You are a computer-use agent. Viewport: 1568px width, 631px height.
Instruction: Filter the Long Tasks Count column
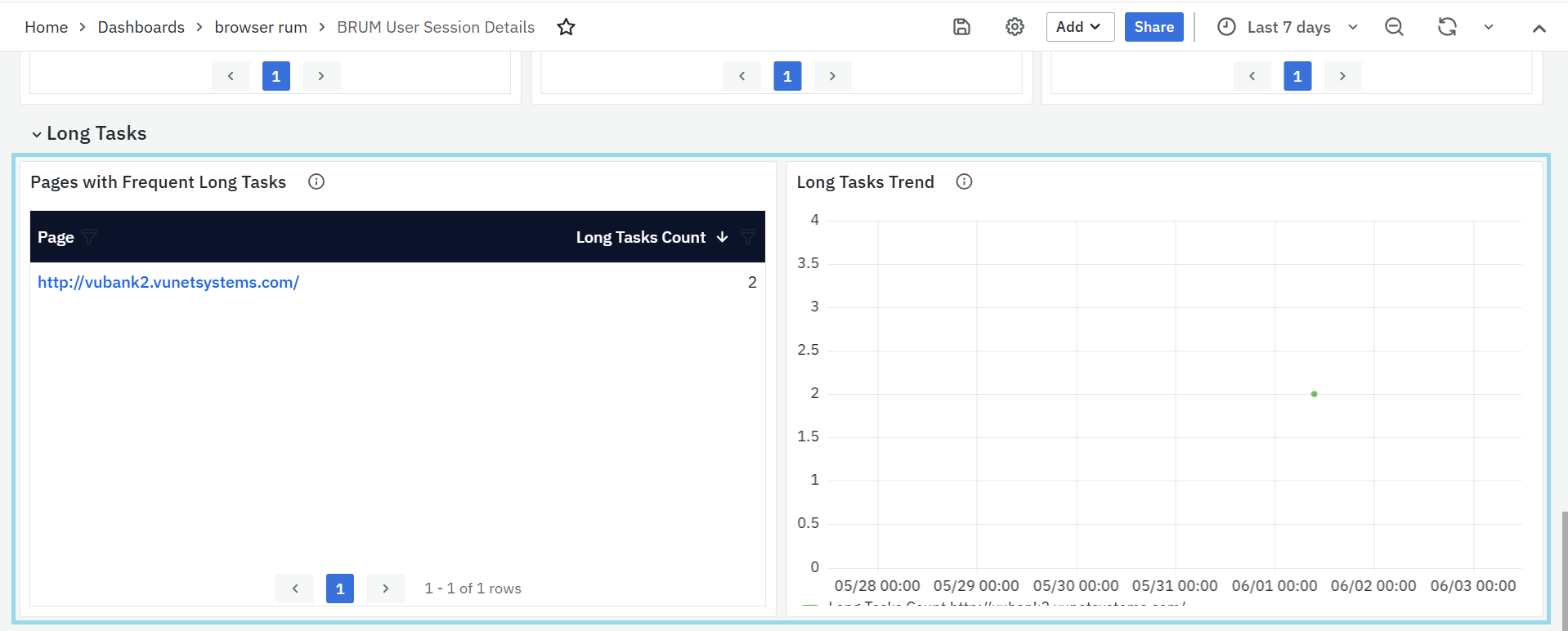747,237
